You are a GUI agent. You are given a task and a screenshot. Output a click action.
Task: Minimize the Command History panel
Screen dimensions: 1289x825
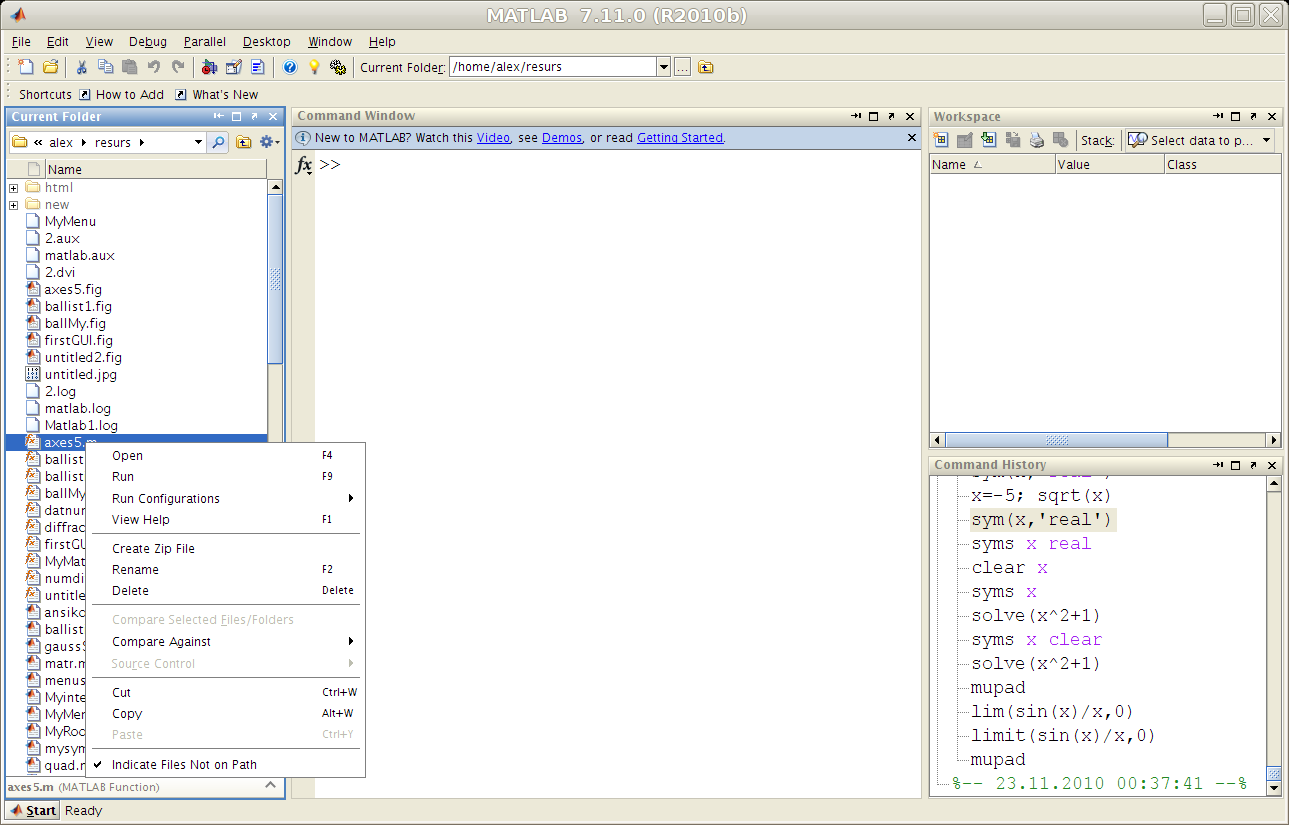click(1218, 465)
